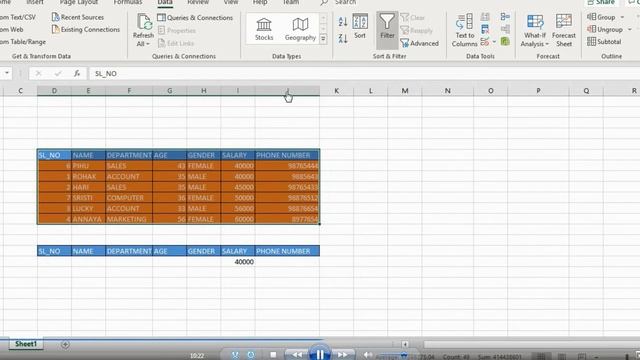Click the Ungroup button
The image size is (640, 360).
point(605,29)
